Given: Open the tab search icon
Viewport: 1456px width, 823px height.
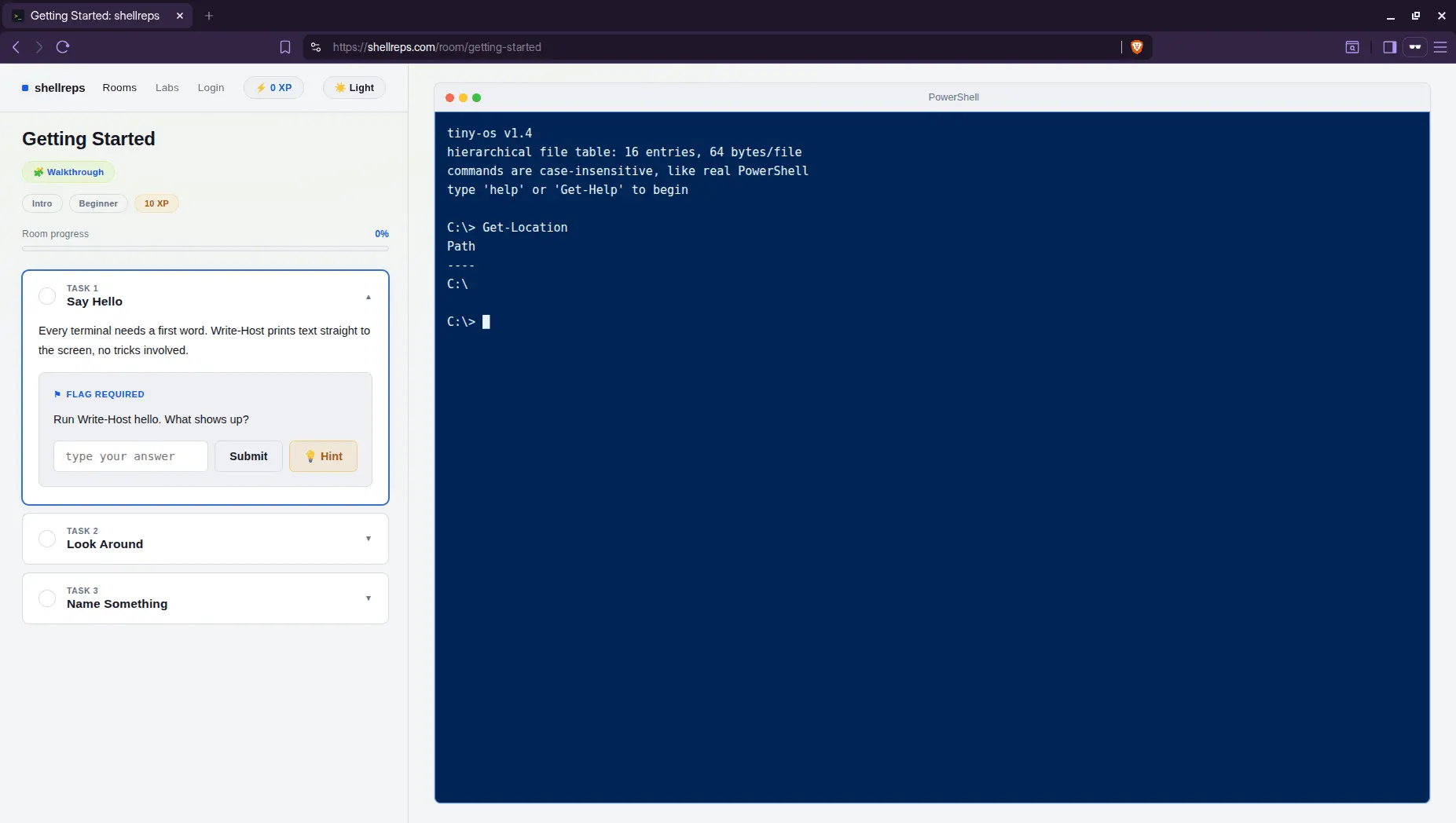Looking at the screenshot, I should 1351,47.
